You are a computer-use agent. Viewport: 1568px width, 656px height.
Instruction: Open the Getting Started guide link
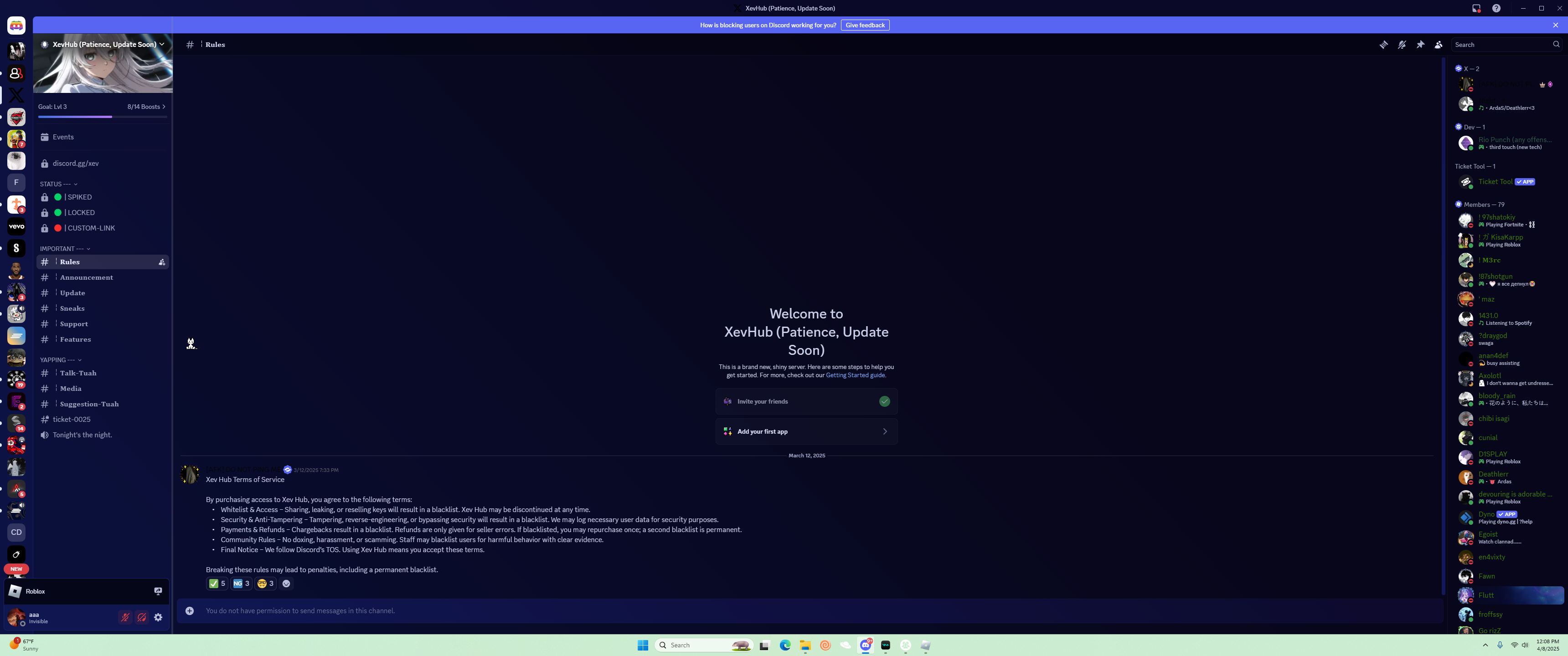[855, 375]
